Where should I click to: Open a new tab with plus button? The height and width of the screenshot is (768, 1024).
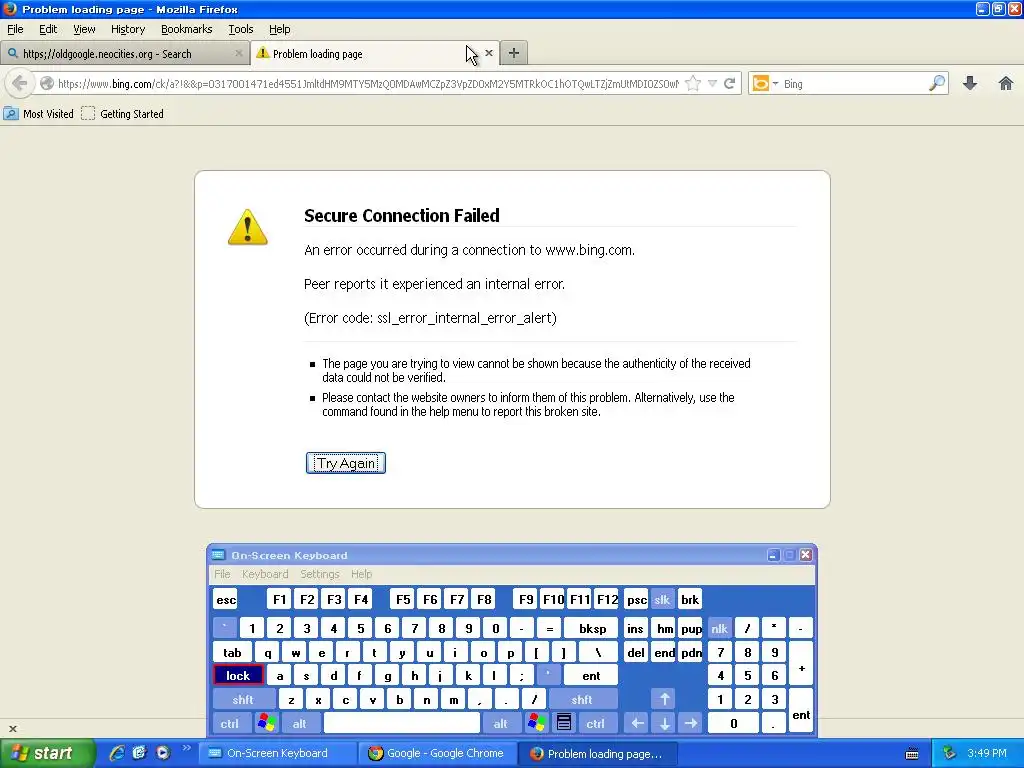(x=514, y=54)
